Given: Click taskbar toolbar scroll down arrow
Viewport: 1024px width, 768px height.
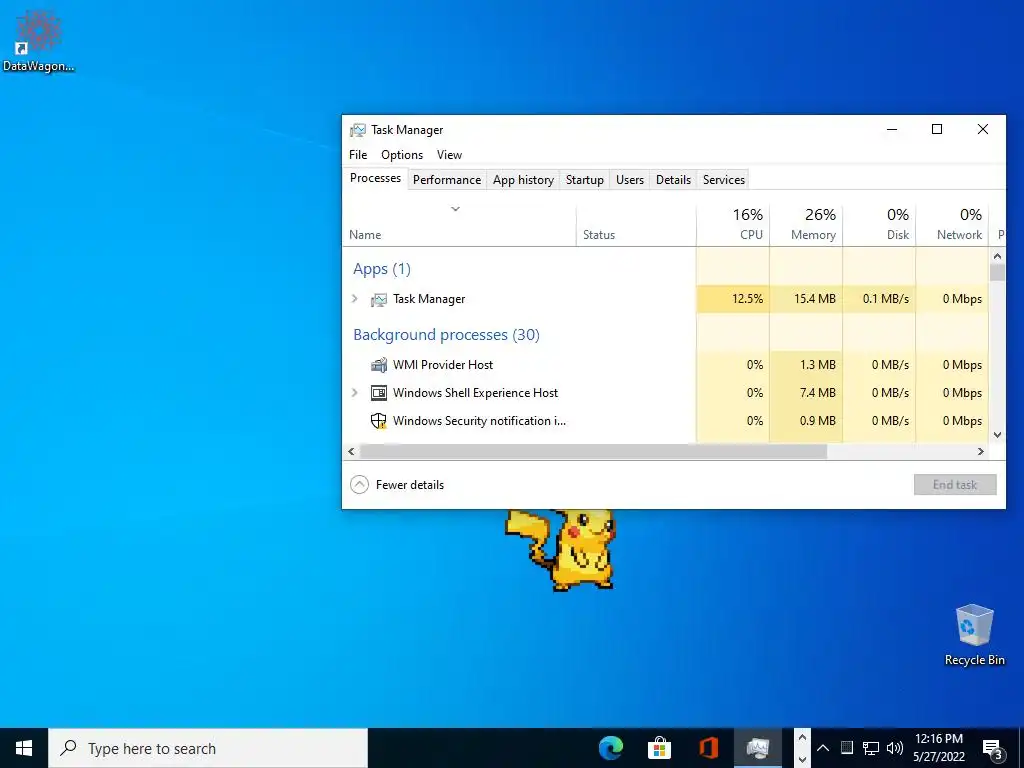Looking at the screenshot, I should point(802,760).
